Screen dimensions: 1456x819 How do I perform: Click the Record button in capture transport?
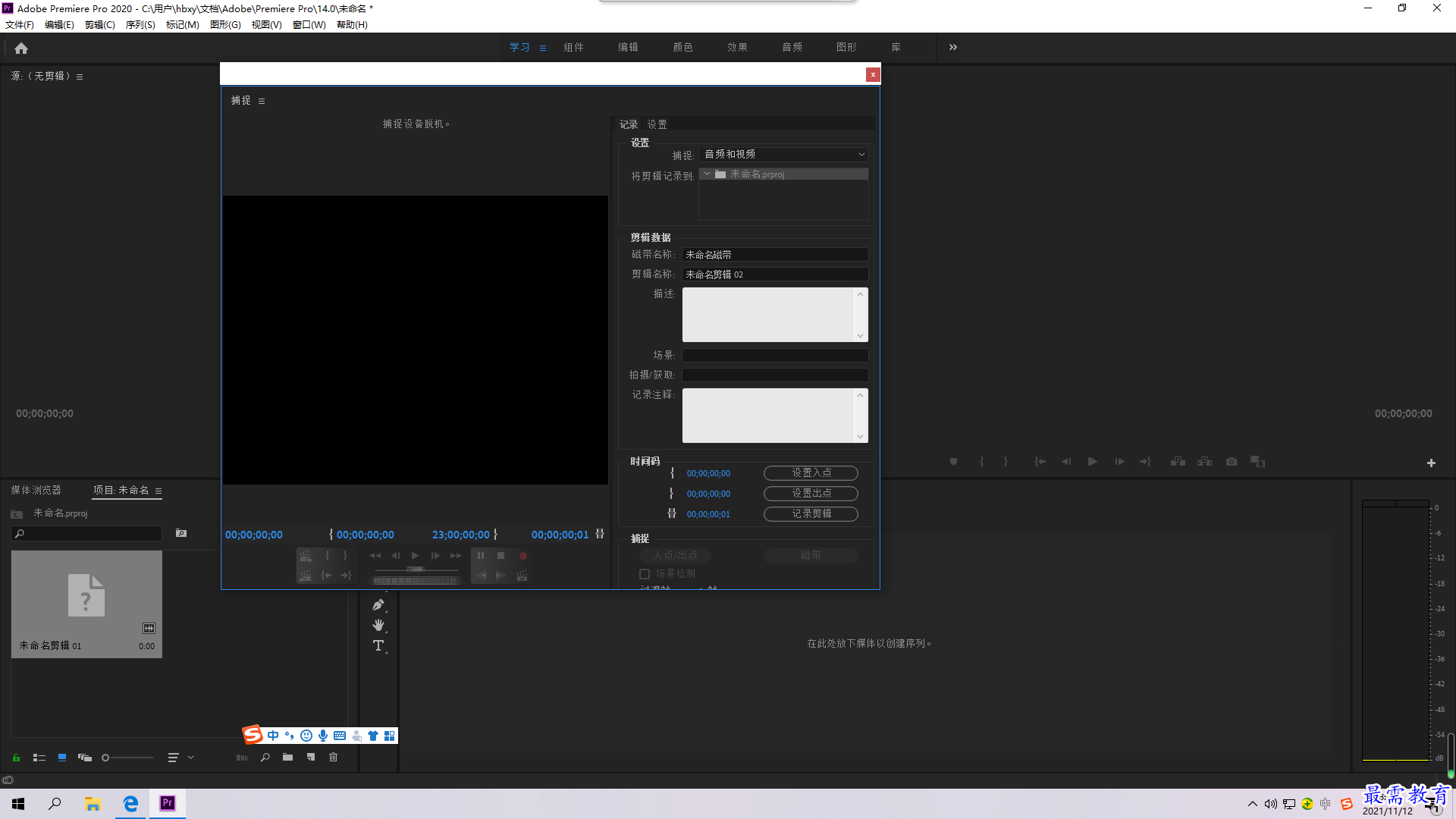click(x=522, y=556)
